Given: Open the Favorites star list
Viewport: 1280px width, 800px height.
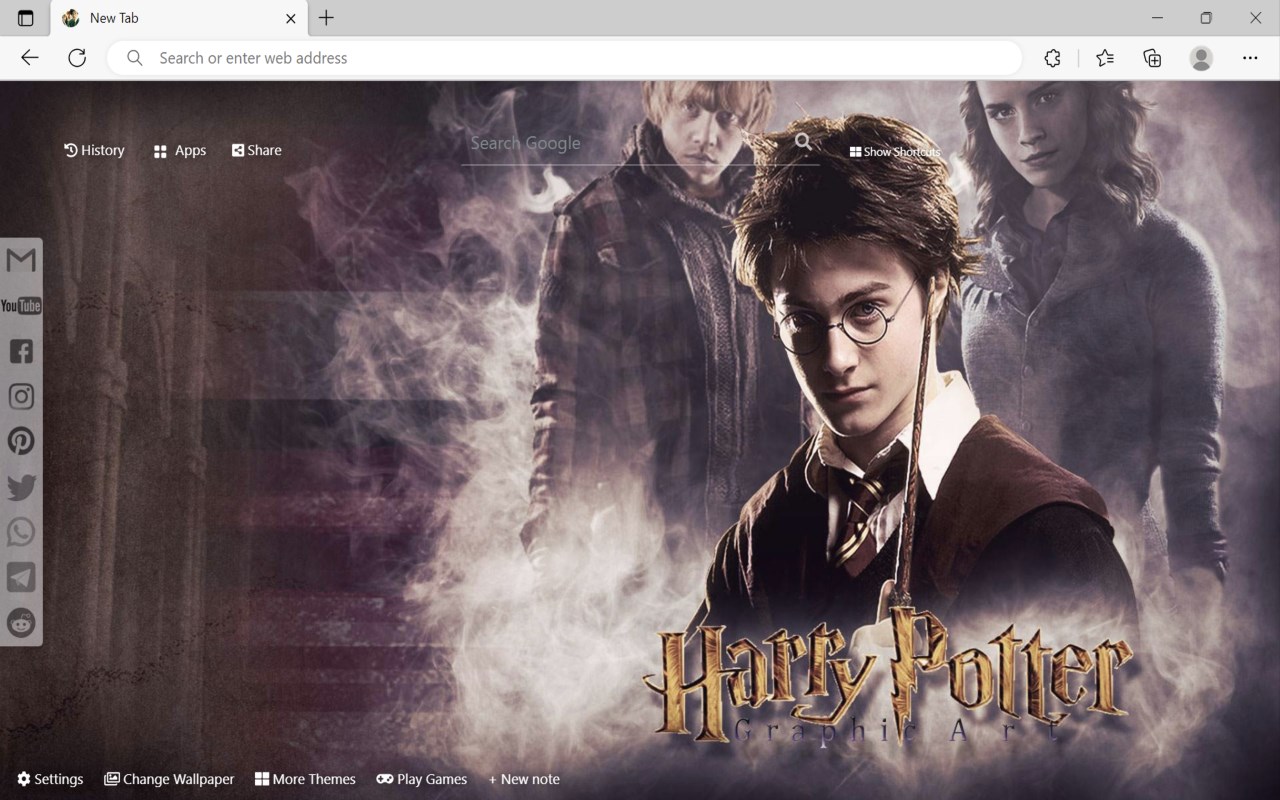Looking at the screenshot, I should [1105, 58].
